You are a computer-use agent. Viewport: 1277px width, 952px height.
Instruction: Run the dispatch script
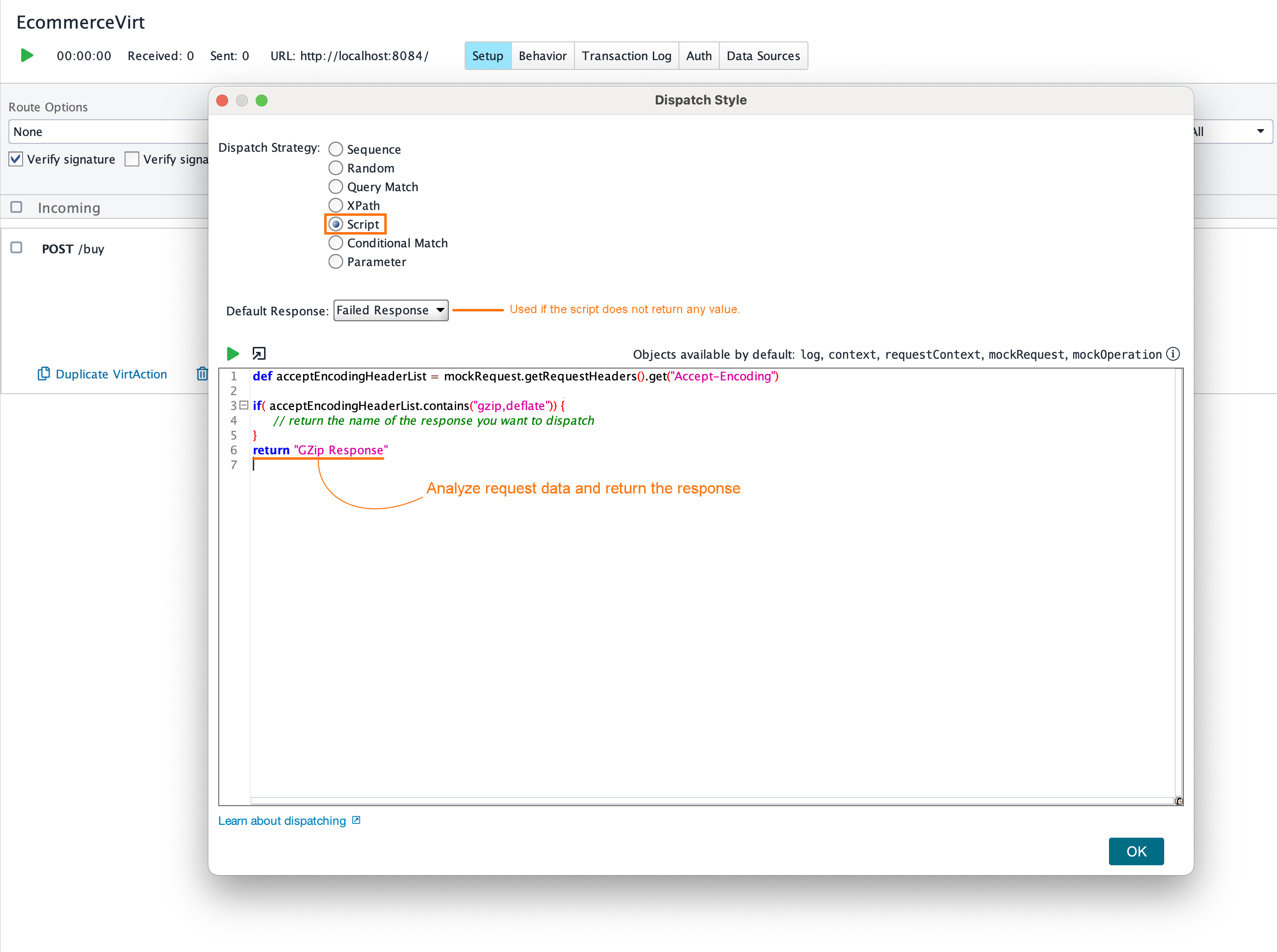[233, 353]
